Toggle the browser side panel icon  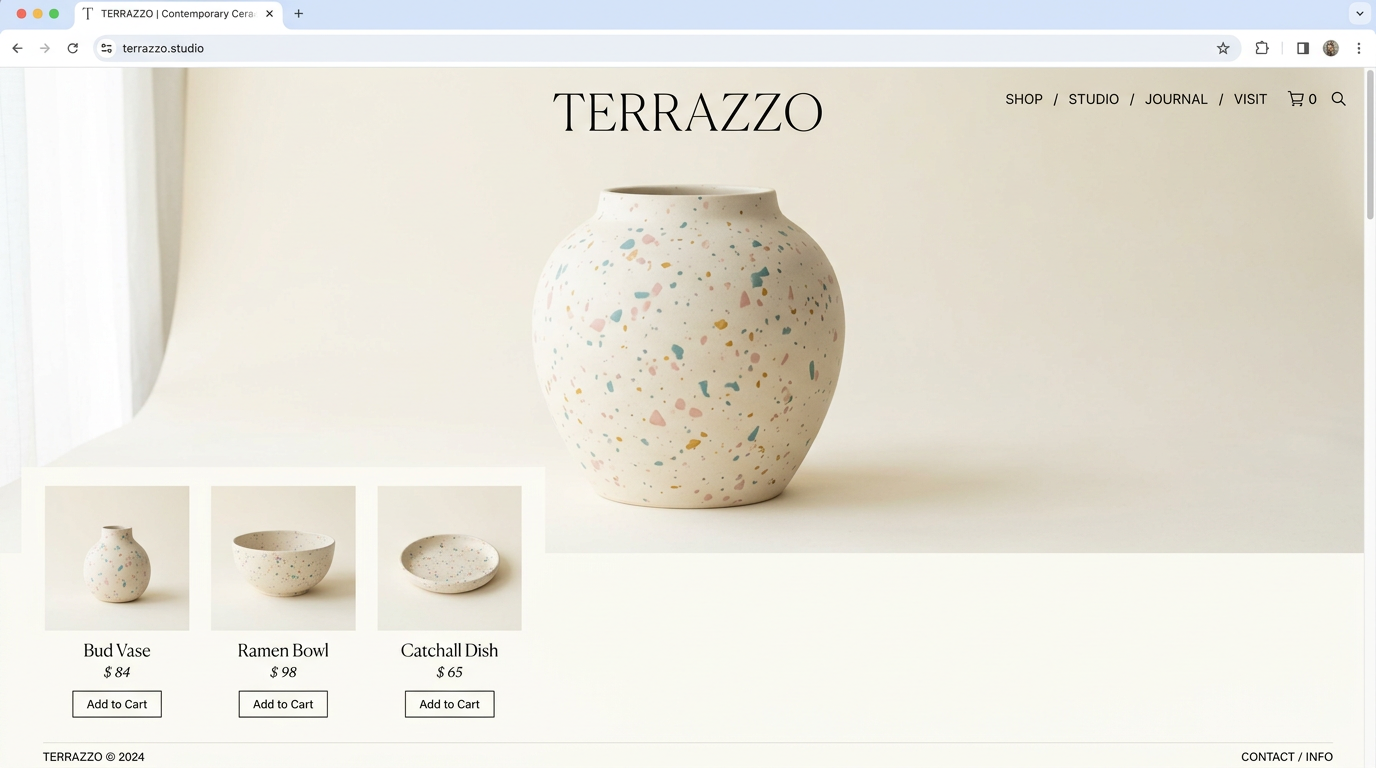pyautogui.click(x=1303, y=48)
